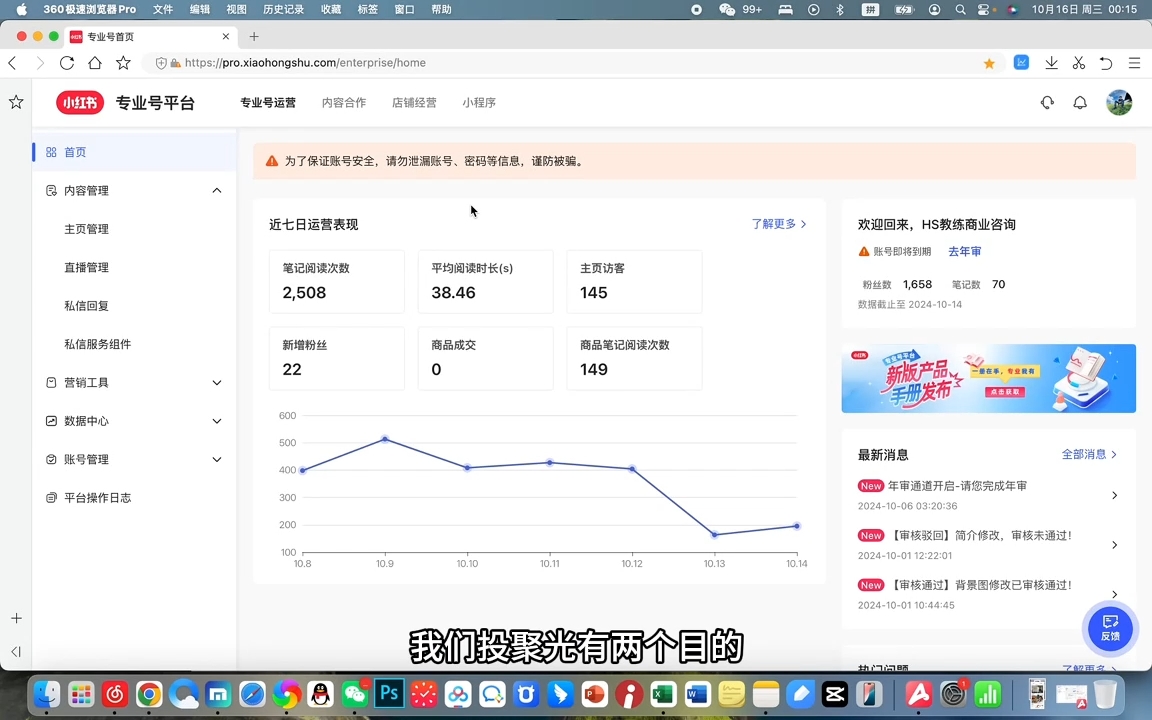Switch to the 店铺经营 tab
The height and width of the screenshot is (720, 1152).
[414, 102]
